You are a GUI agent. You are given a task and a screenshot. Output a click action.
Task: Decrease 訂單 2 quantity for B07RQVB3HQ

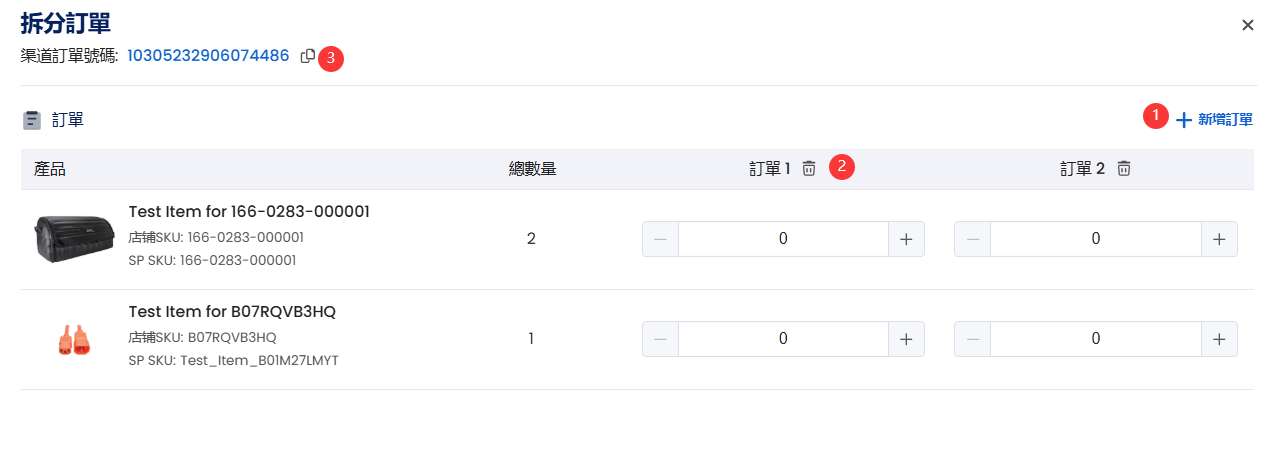(973, 339)
